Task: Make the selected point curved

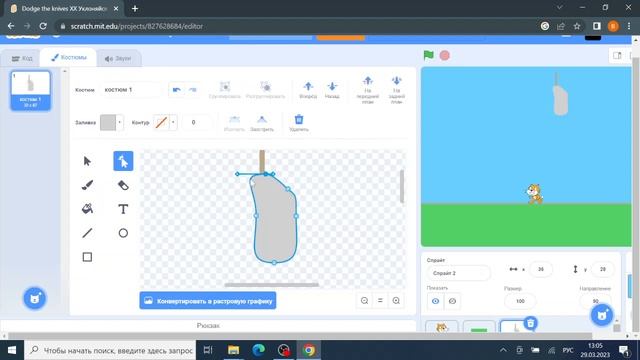Action: 234,120
